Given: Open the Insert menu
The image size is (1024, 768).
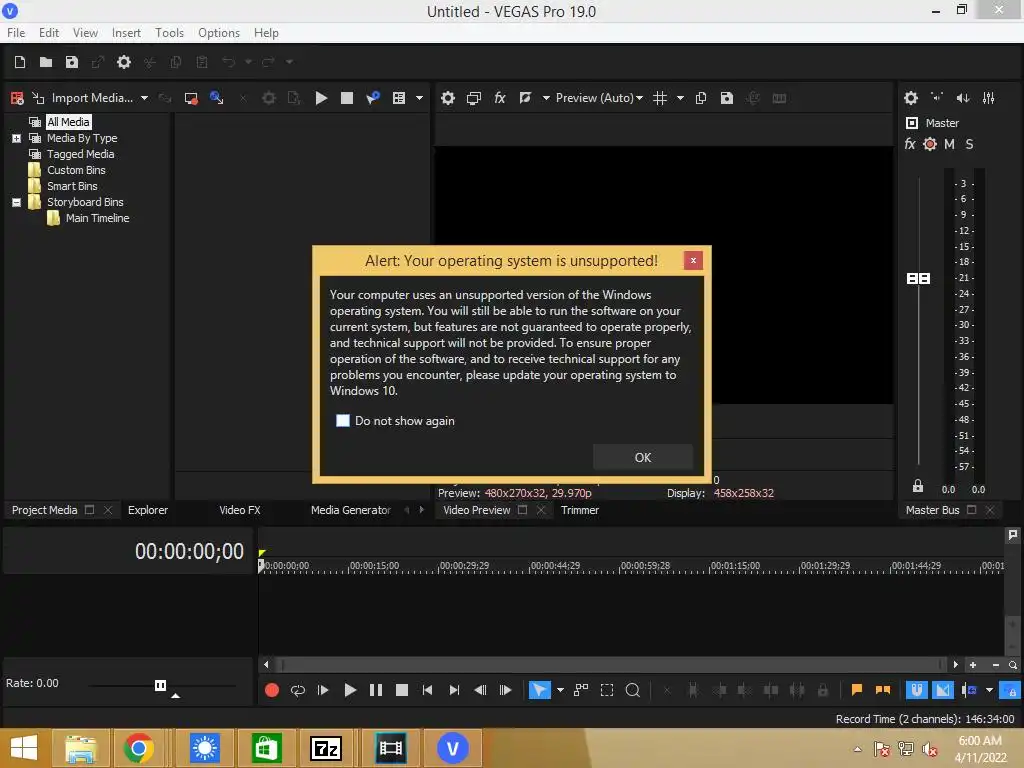Looking at the screenshot, I should point(126,33).
